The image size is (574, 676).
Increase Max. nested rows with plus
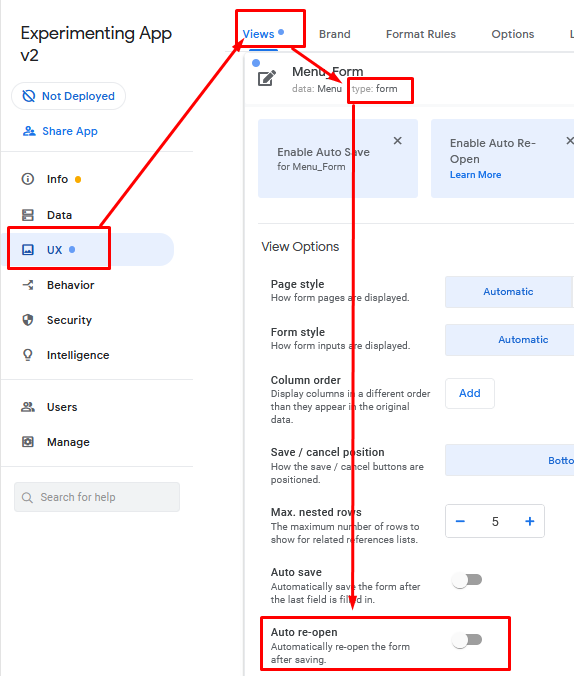tap(530, 521)
